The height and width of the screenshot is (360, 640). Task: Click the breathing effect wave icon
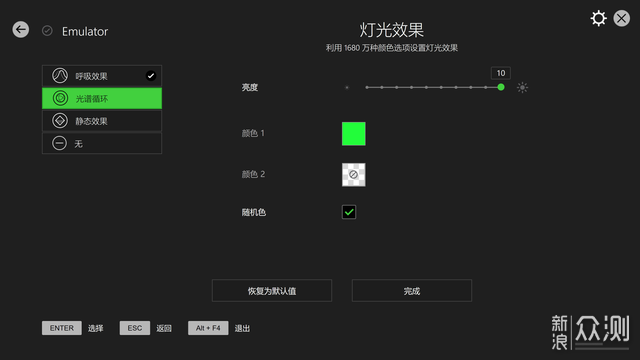(60, 76)
